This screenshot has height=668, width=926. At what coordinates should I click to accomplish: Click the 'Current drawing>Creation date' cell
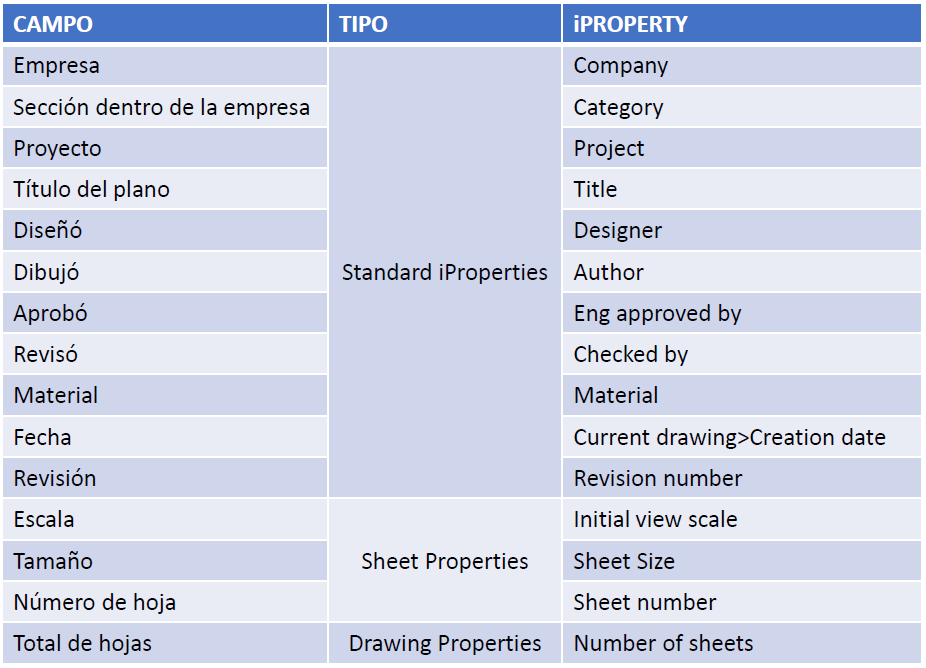(729, 437)
